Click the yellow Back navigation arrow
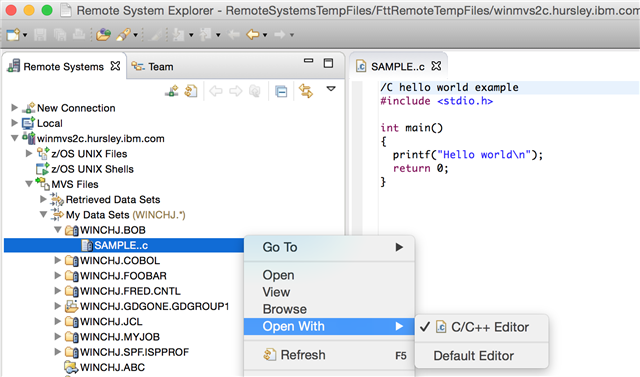Screen dimensions: 640x377 pyautogui.click(x=253, y=35)
